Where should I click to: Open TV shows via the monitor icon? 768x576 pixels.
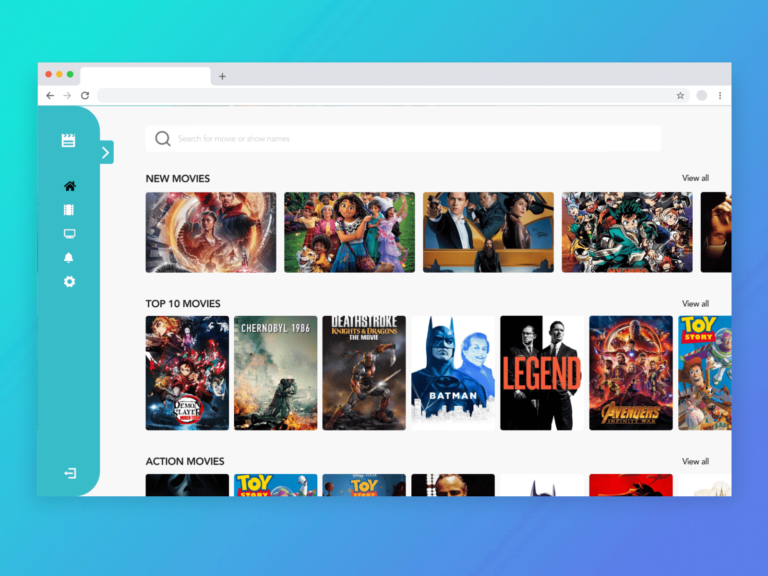click(x=70, y=234)
